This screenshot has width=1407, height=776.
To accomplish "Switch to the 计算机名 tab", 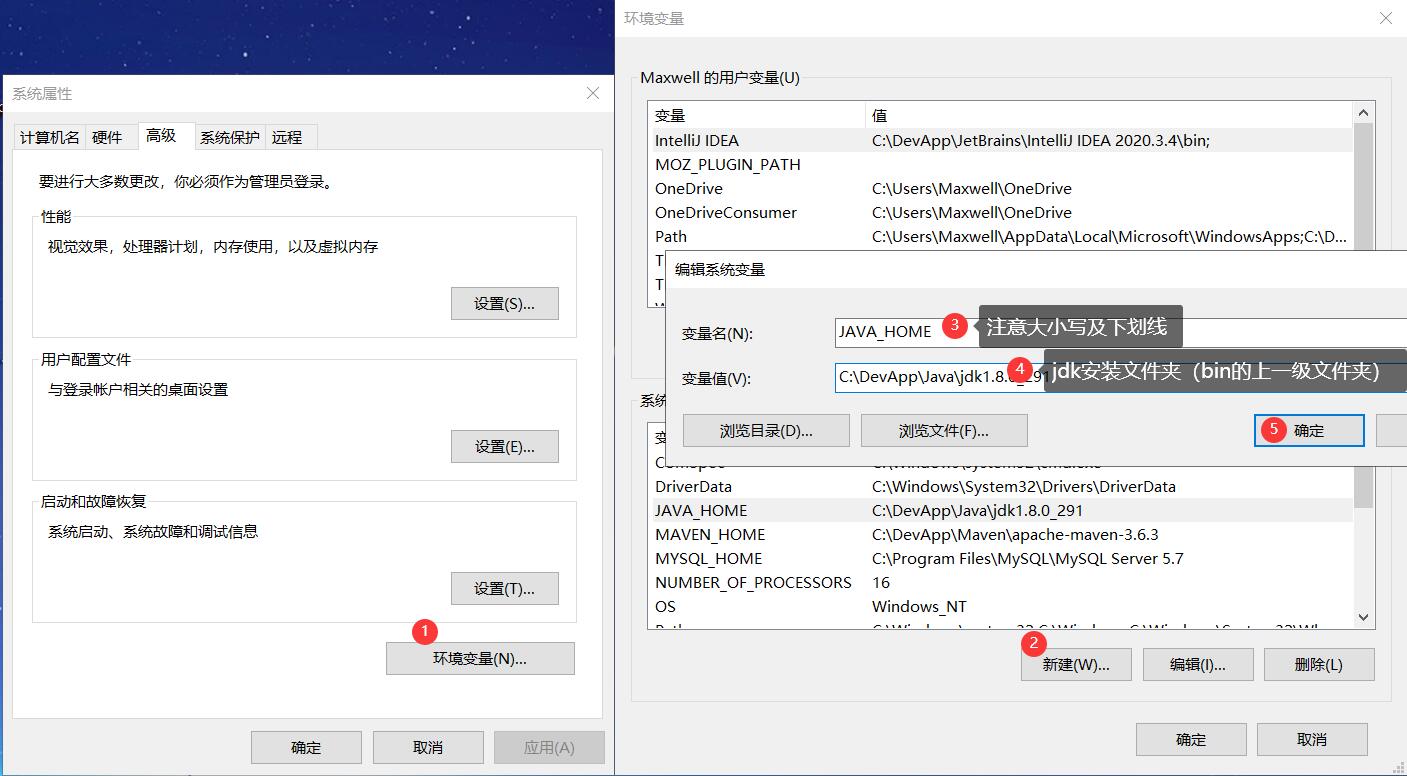I will (49, 137).
